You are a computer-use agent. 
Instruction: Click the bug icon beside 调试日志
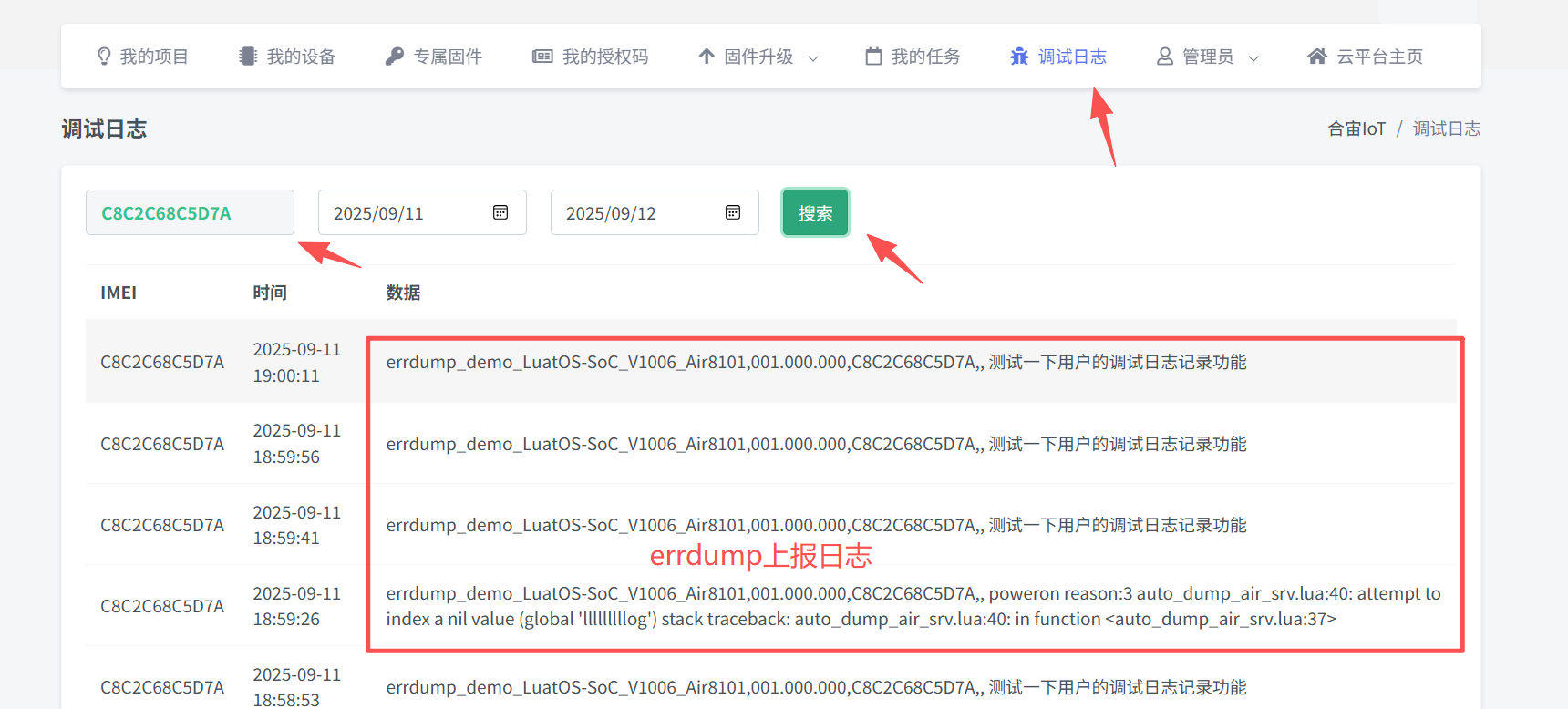1019,57
